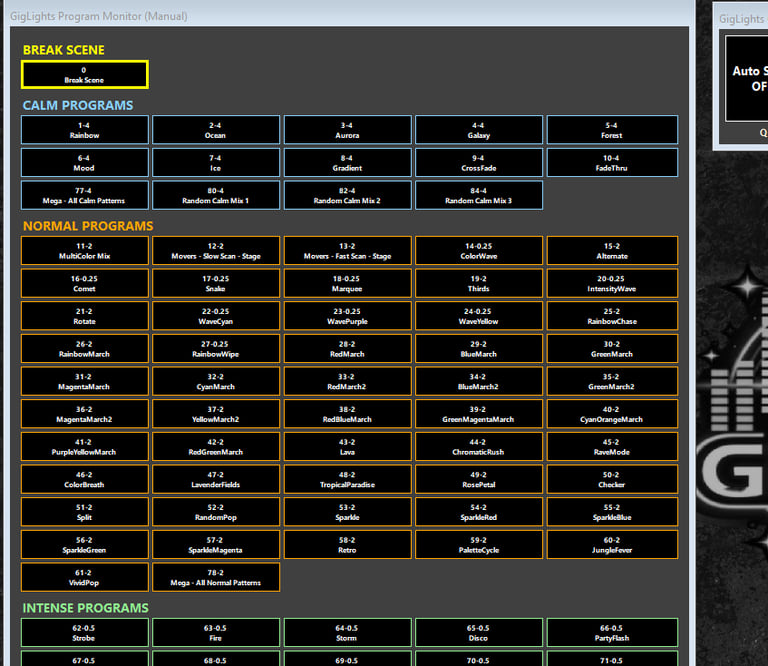Select the 9-4 CrossFade program

point(479,163)
